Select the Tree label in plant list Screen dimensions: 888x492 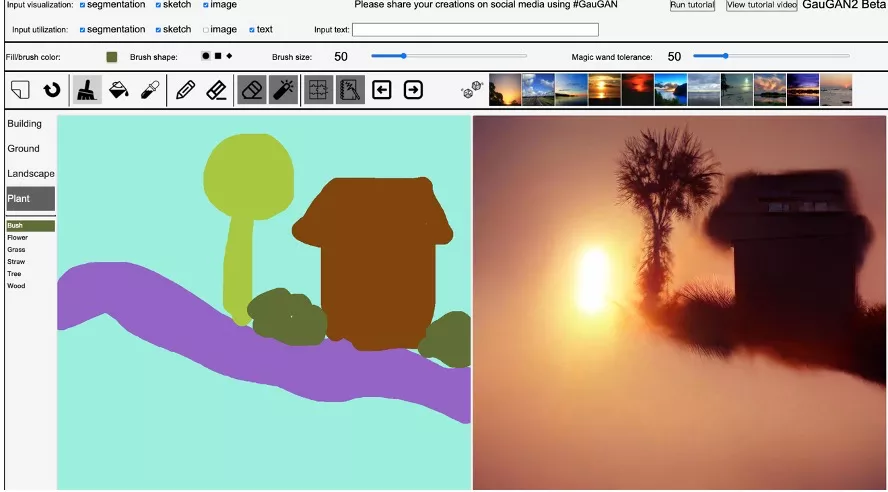click(15, 274)
